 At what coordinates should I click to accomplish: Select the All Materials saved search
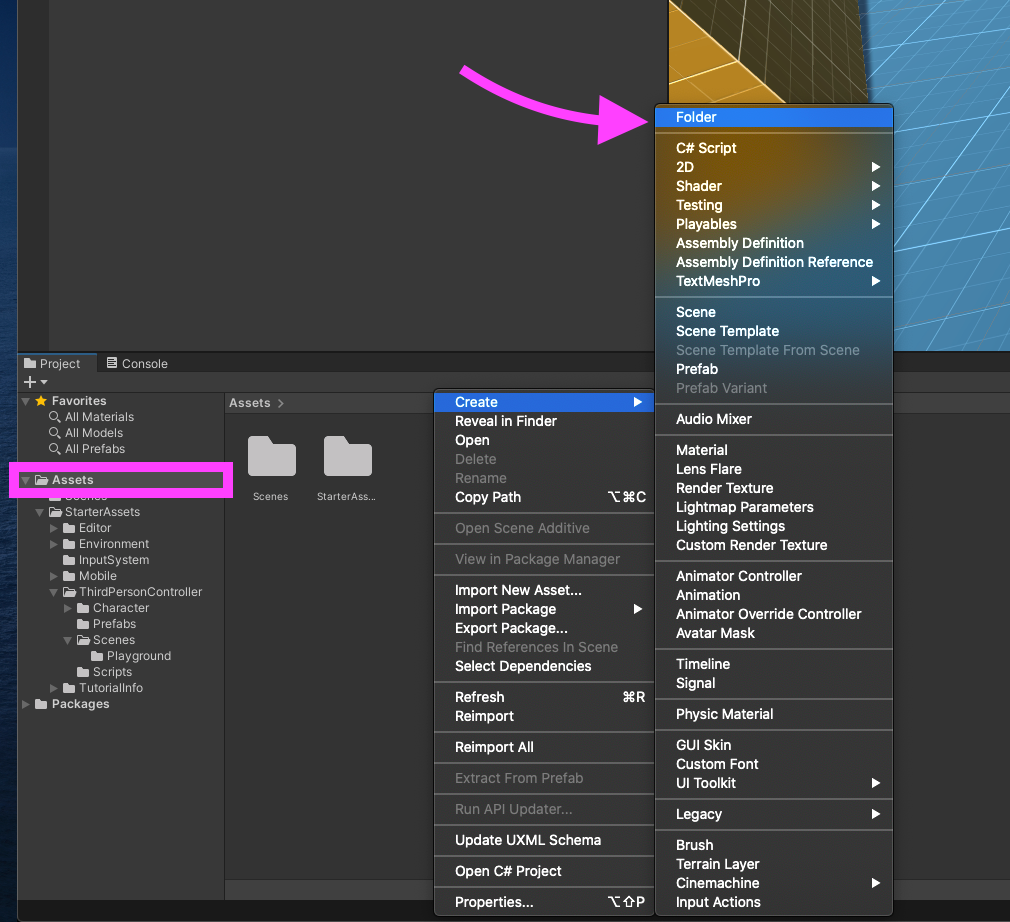coord(98,417)
